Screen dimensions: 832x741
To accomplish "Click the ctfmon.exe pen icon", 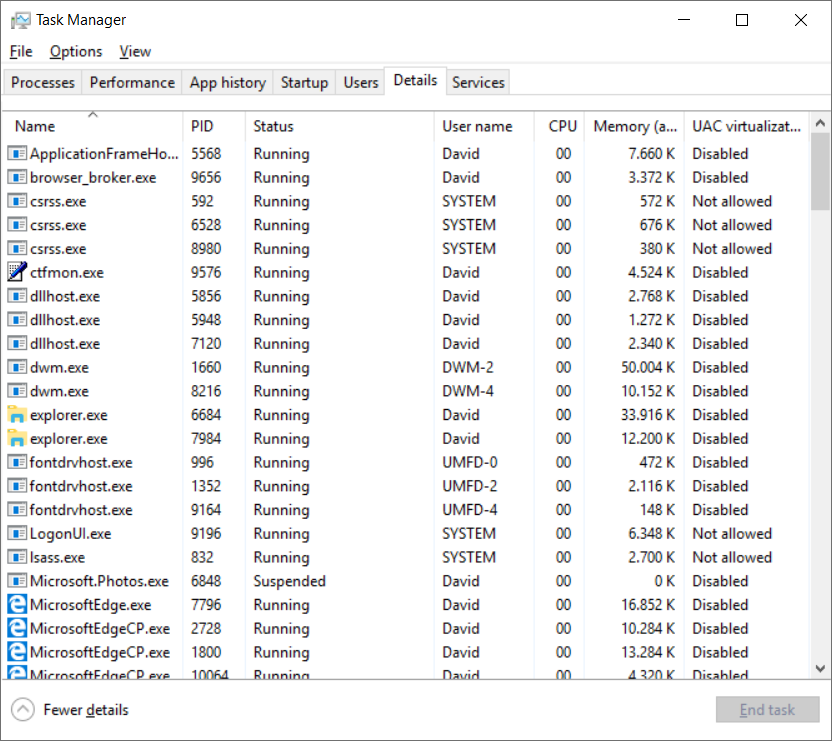I will click(17, 272).
